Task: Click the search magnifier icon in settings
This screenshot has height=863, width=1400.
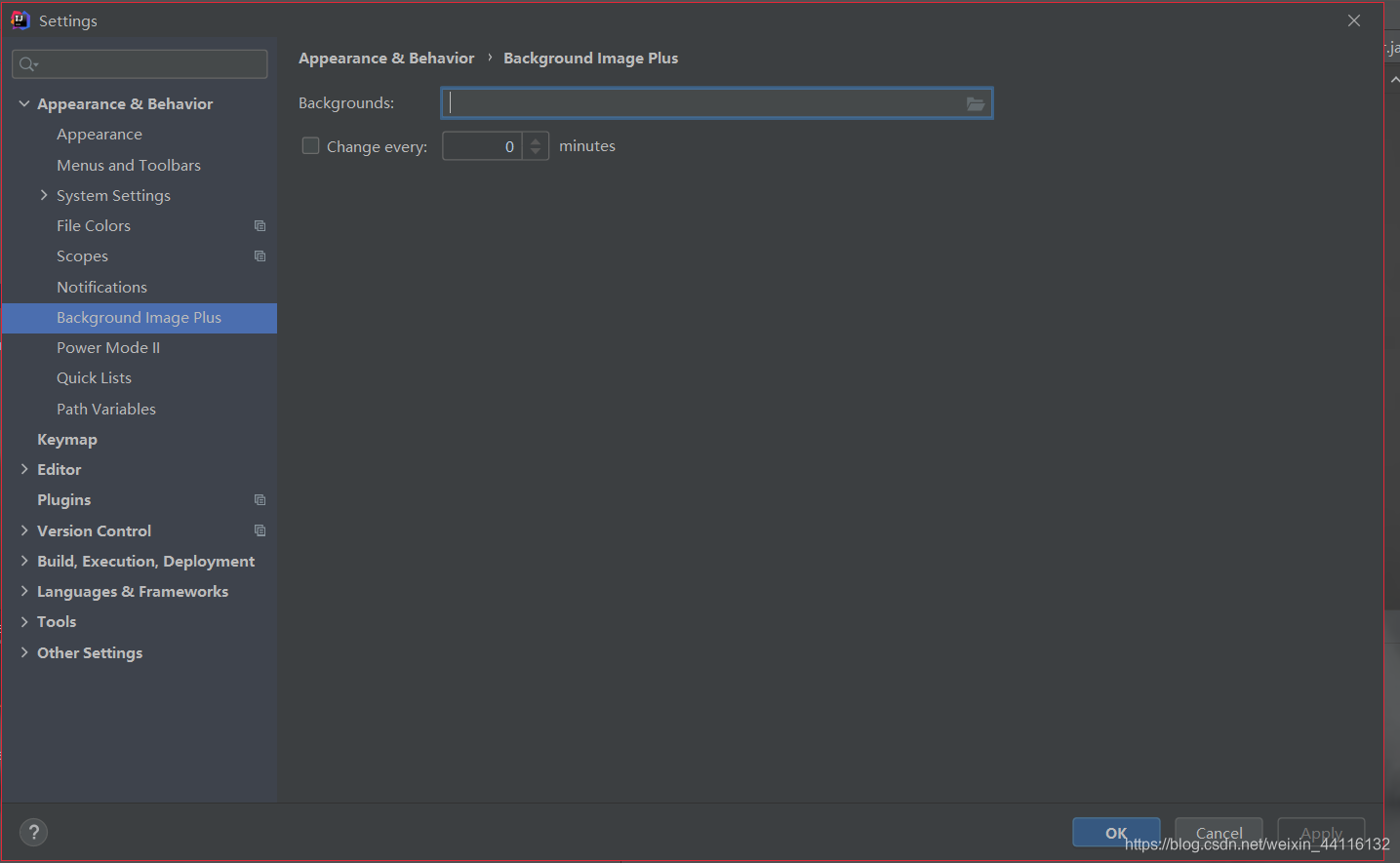Action: (27, 64)
